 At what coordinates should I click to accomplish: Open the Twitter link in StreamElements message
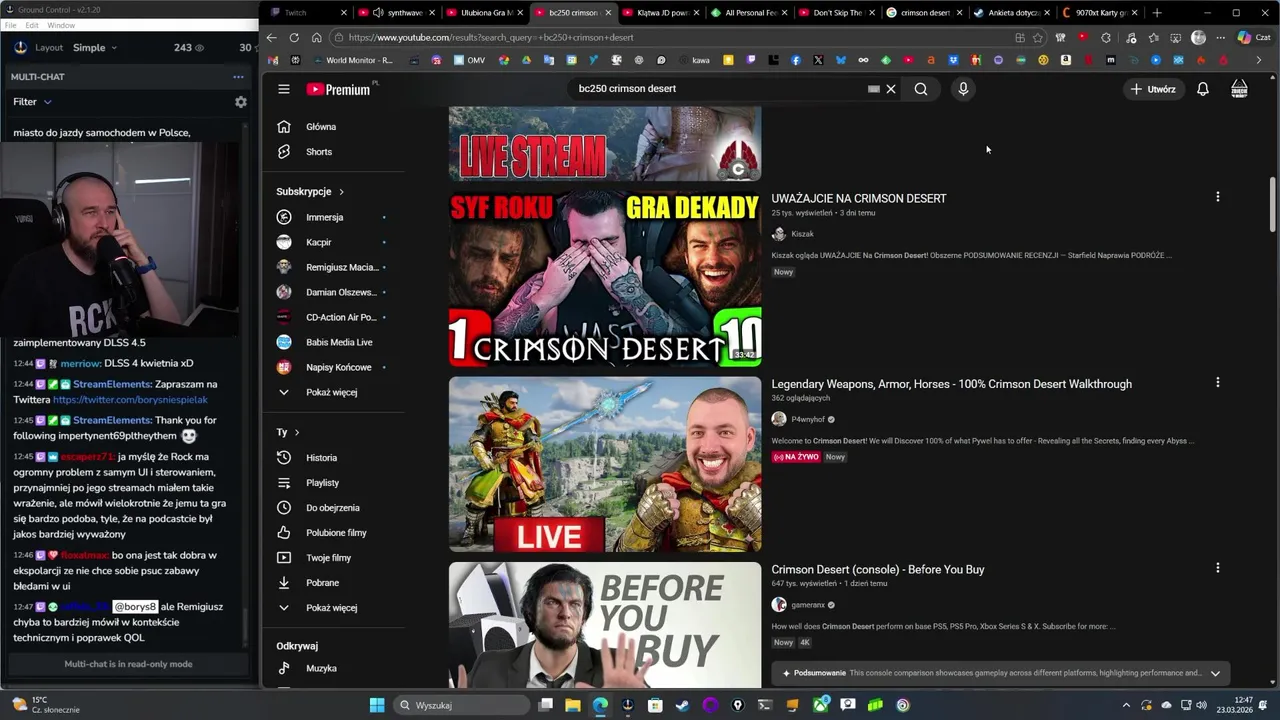point(130,399)
